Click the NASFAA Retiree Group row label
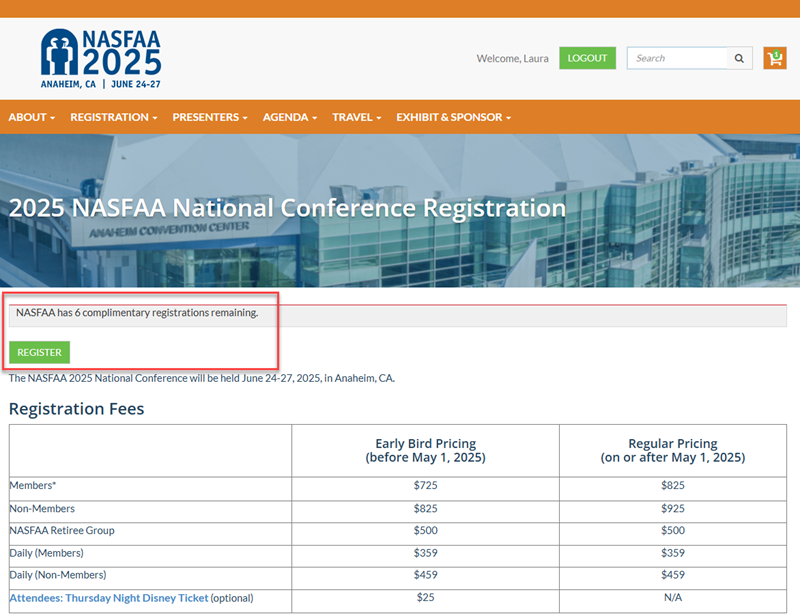This screenshot has height=616, width=800. [62, 530]
